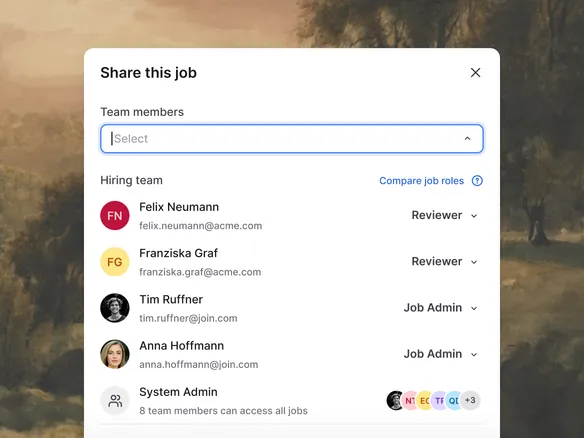The width and height of the screenshot is (584, 438).
Task: Click the TF avatar in System Admin row
Action: (x=439, y=400)
